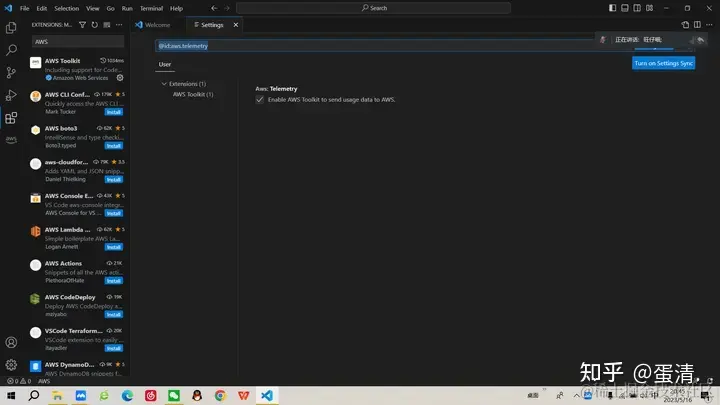Click Turn on Settings Sync button
Screen dimensions: 720x405
pyautogui.click(x=664, y=63)
